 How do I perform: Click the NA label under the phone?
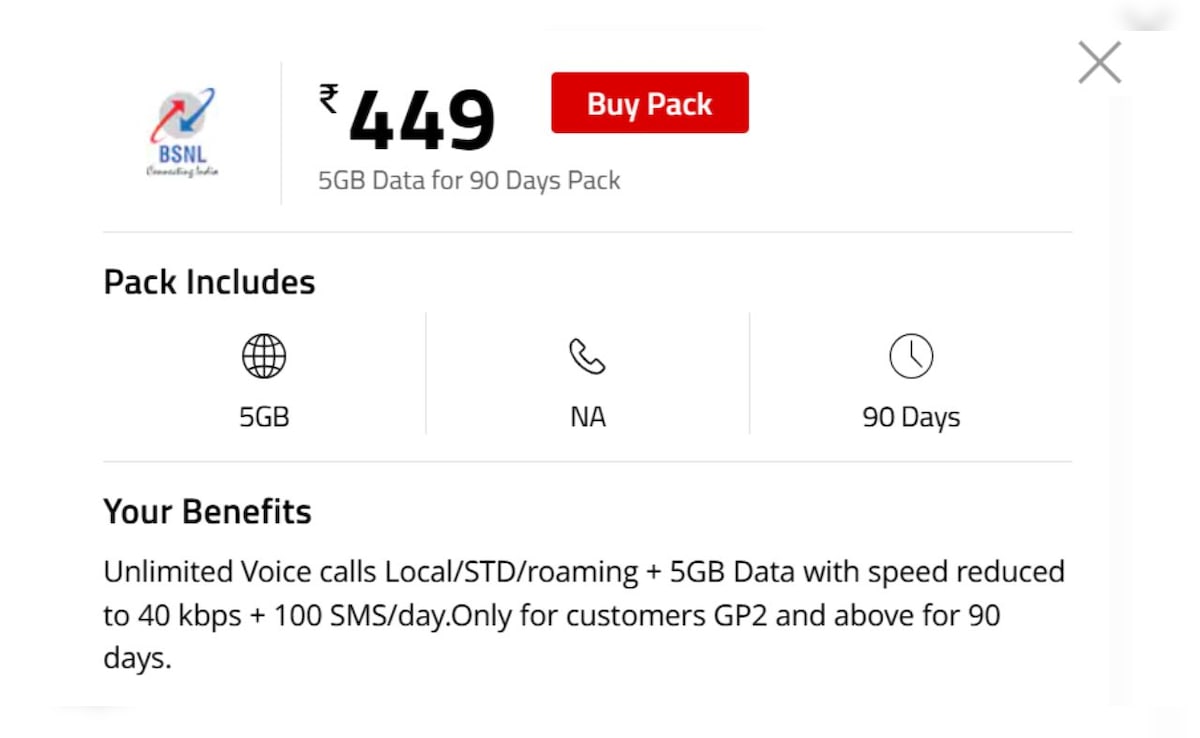pos(587,417)
